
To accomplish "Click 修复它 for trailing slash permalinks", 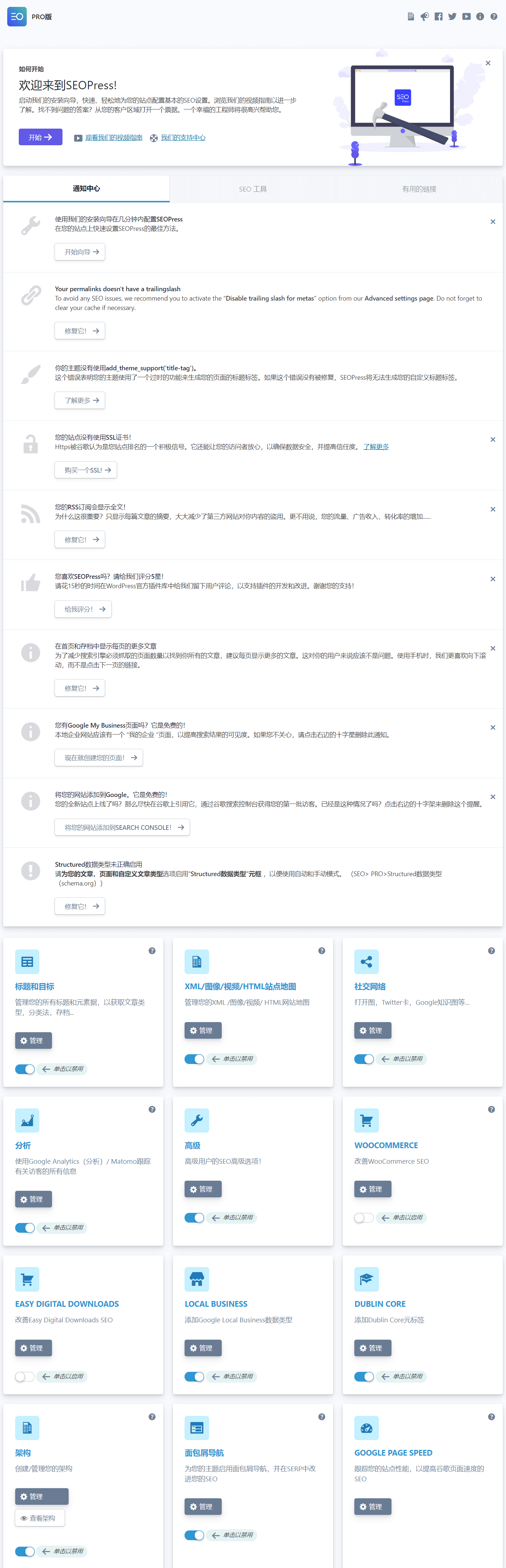I will tap(80, 331).
